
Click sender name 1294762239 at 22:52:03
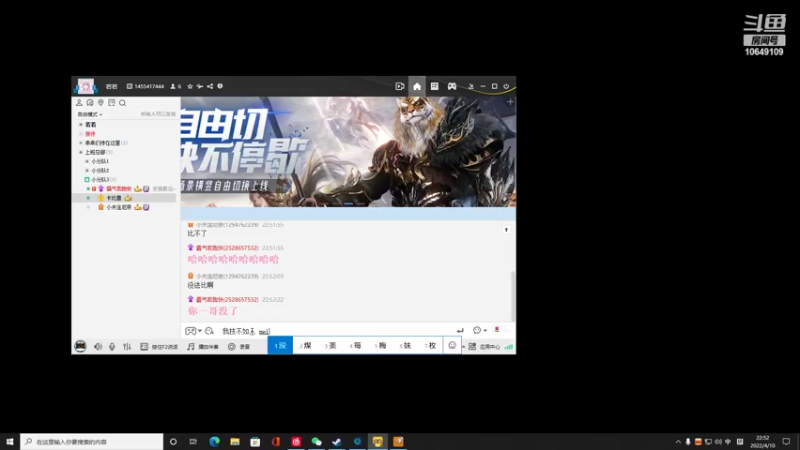(x=227, y=276)
